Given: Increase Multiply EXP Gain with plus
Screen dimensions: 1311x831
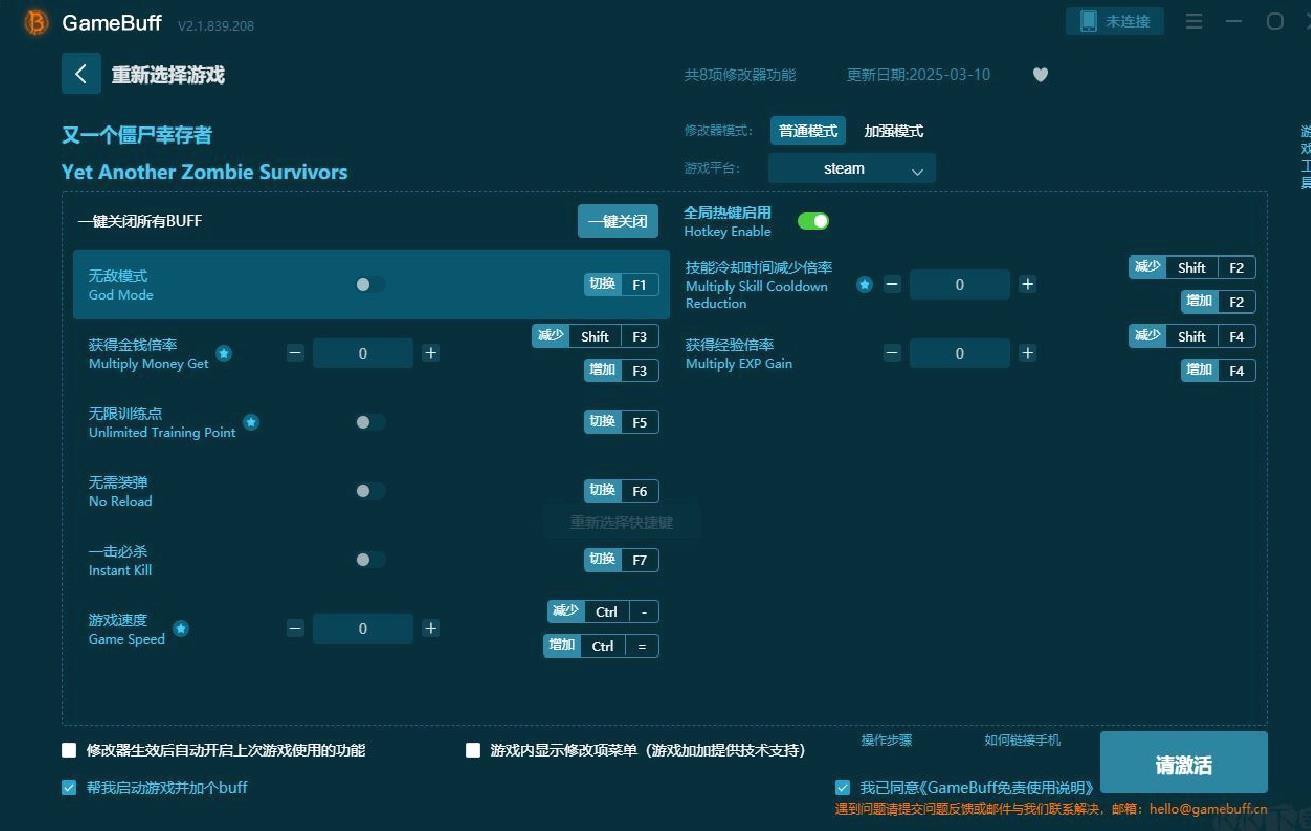Looking at the screenshot, I should point(1027,353).
